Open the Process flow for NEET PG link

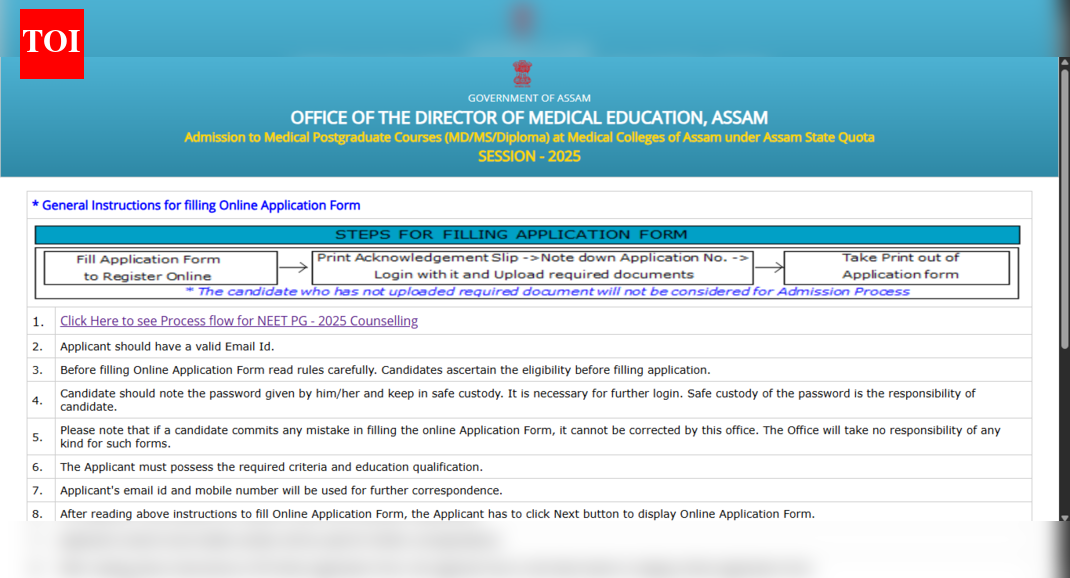(x=239, y=321)
